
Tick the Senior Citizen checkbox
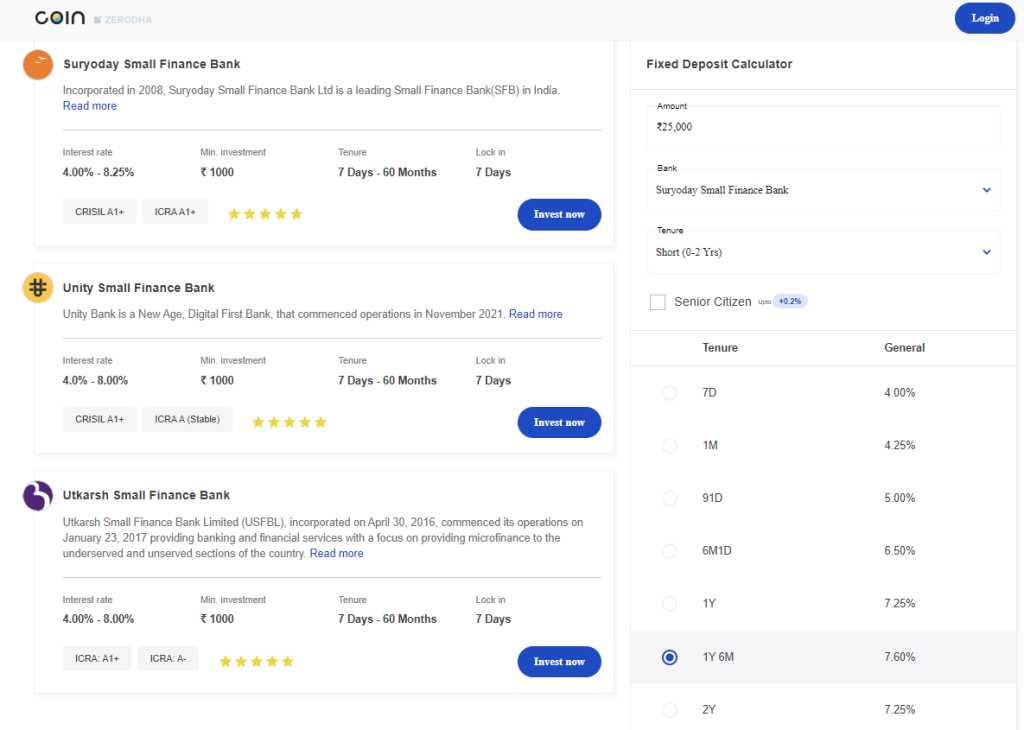[658, 302]
